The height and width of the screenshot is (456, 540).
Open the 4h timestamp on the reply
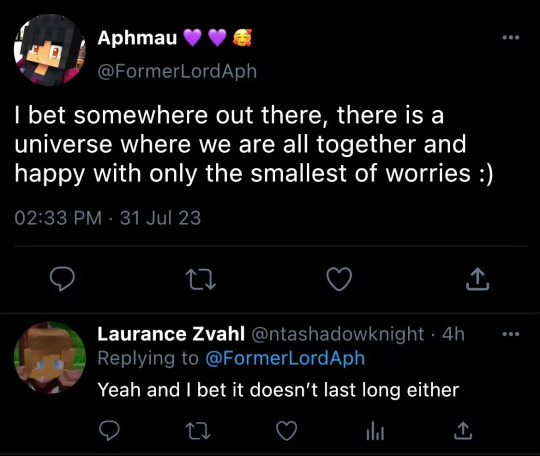tap(454, 334)
